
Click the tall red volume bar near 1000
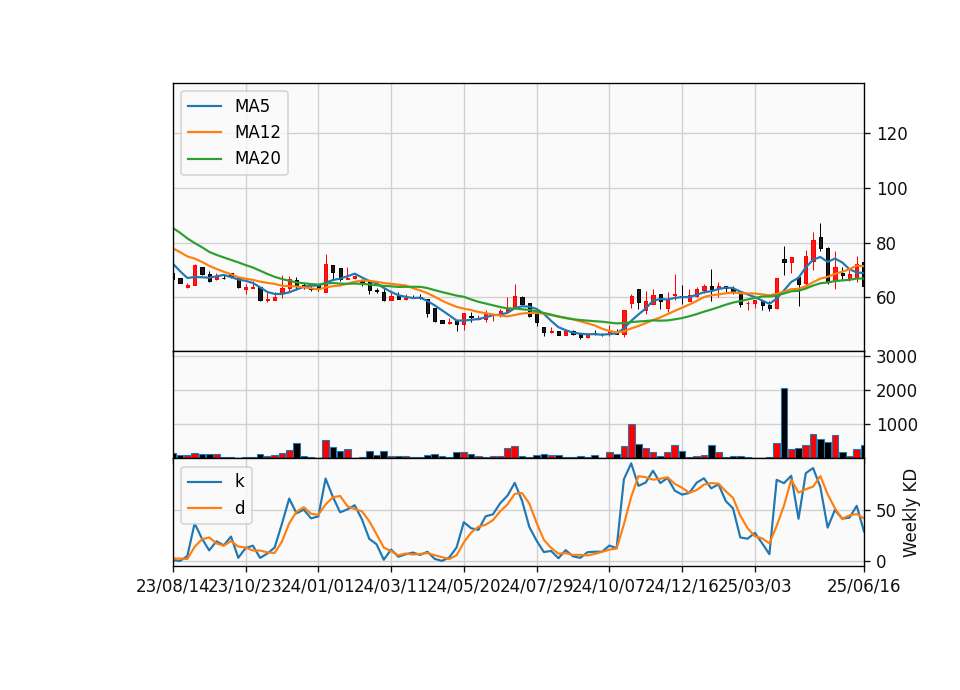(x=632, y=441)
